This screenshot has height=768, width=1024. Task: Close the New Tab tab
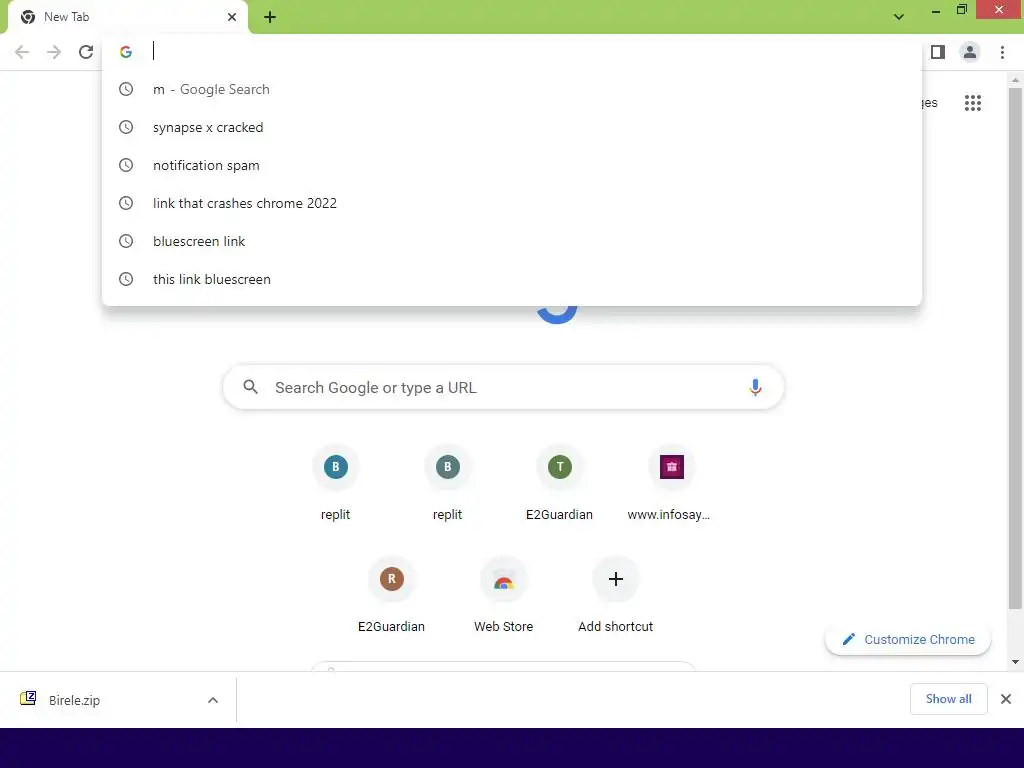232,17
